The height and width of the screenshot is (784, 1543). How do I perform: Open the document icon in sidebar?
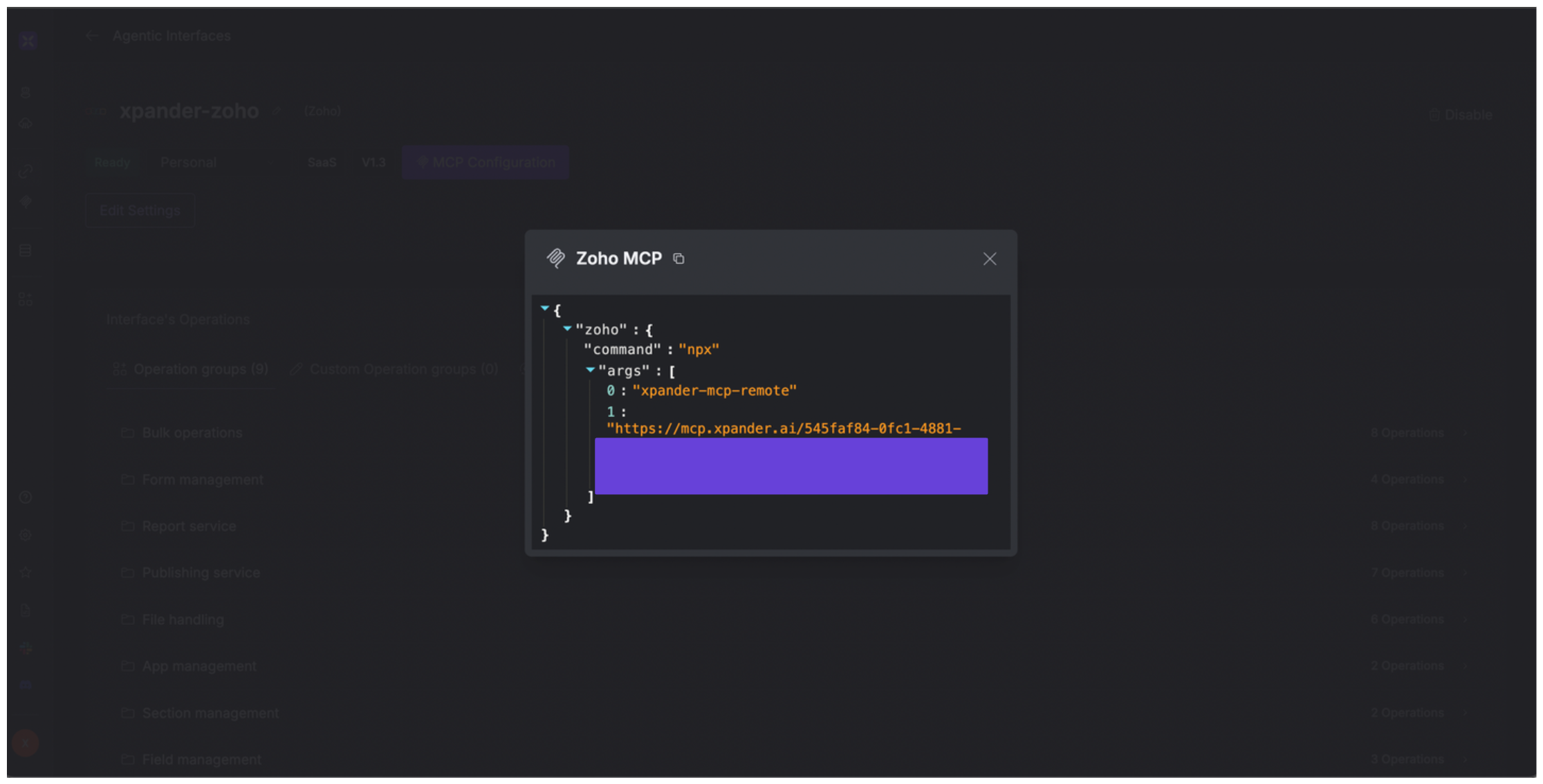tap(26, 610)
